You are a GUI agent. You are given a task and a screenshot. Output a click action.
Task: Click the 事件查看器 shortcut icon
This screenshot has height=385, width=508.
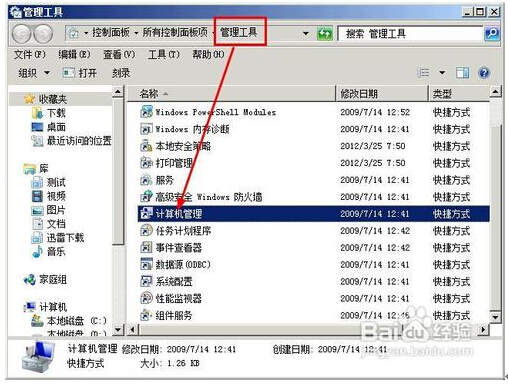pos(146,248)
